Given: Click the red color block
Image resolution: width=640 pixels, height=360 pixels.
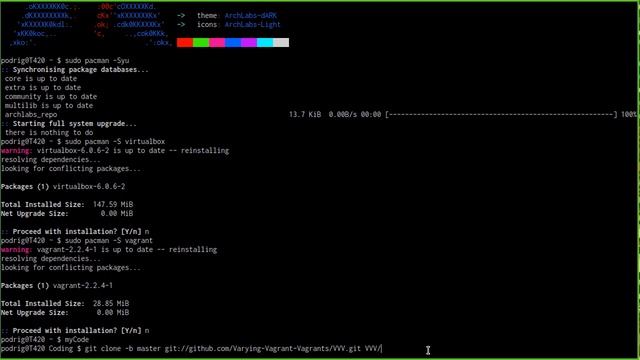Looking at the screenshot, I should pyautogui.click(x=185, y=42).
